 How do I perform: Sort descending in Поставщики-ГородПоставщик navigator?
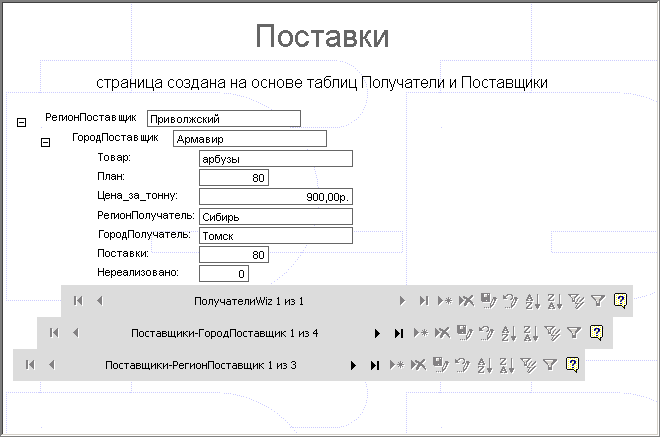530,333
